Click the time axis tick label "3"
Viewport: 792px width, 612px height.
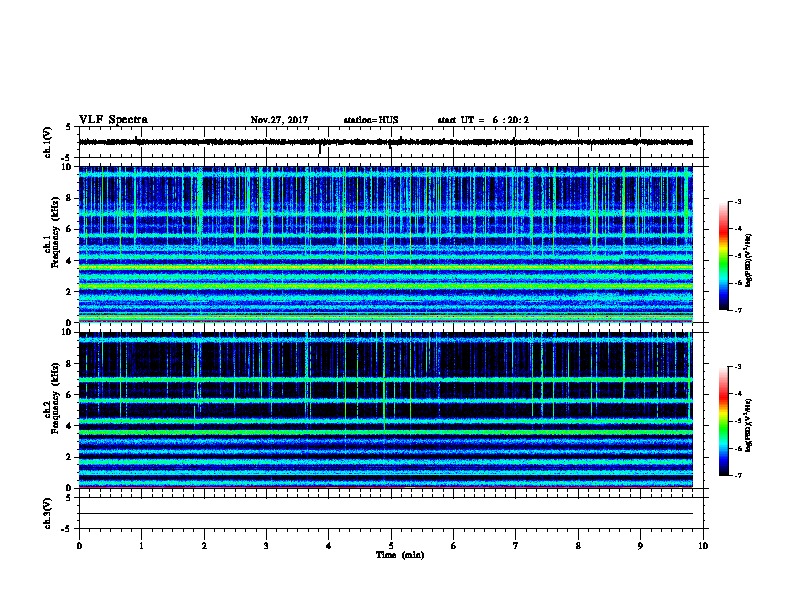click(266, 546)
